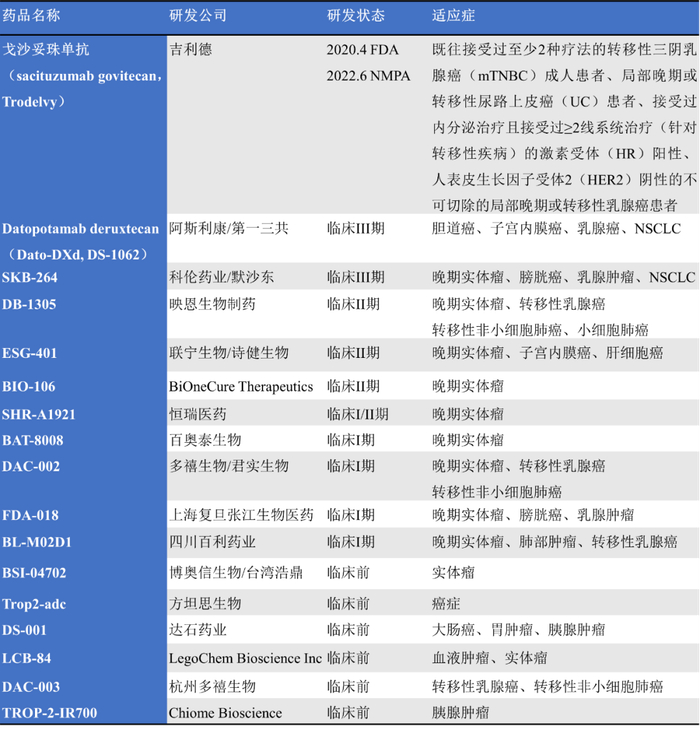Click 转移性非小细胞肺癌、小细胞肺癌 indication line
This screenshot has width=700, height=730.
(540, 330)
